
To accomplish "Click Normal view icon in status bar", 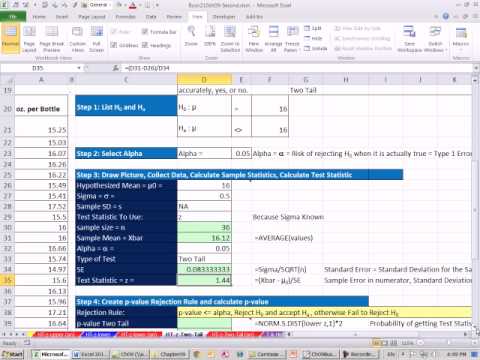I will click(x=377, y=343).
